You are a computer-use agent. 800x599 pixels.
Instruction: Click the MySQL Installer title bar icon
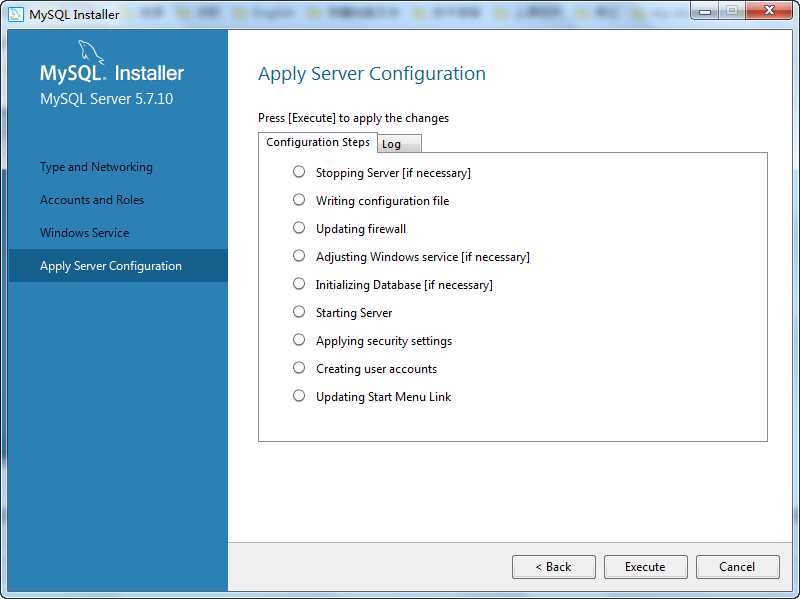point(16,14)
